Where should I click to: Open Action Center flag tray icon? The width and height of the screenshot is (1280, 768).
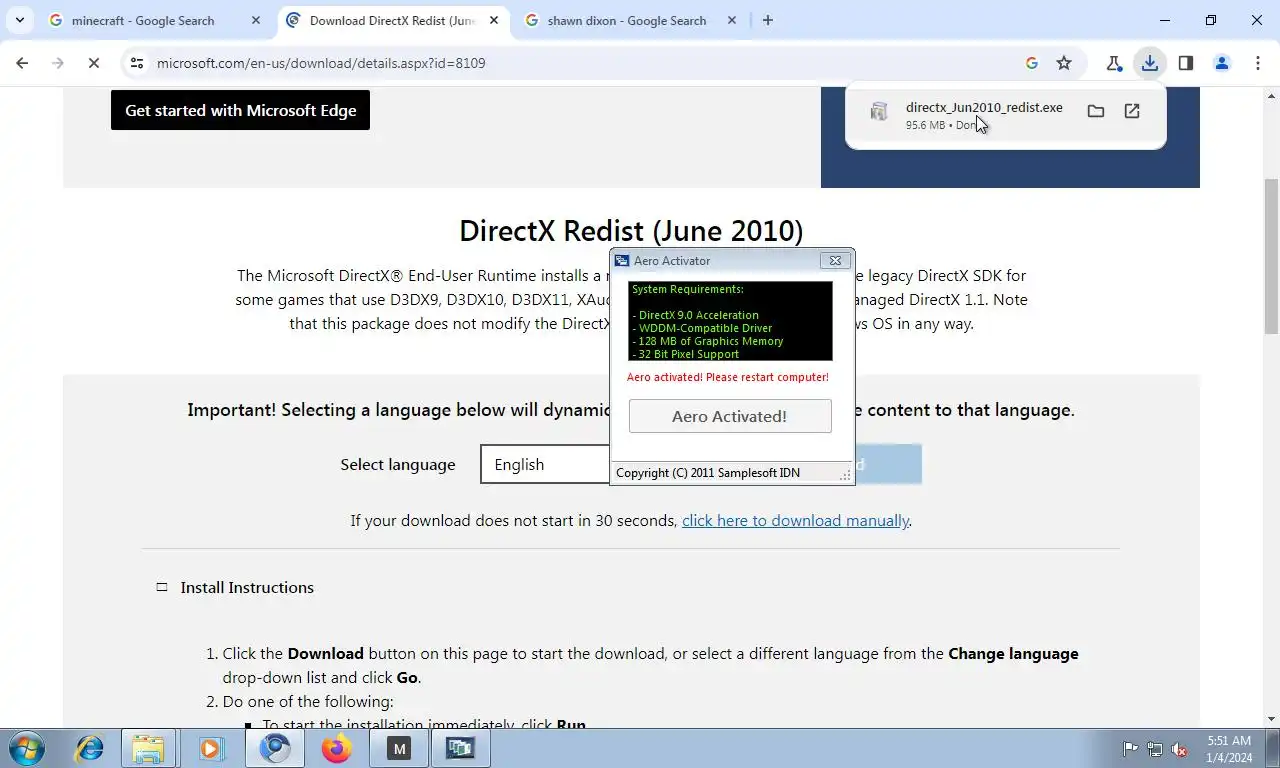1130,749
